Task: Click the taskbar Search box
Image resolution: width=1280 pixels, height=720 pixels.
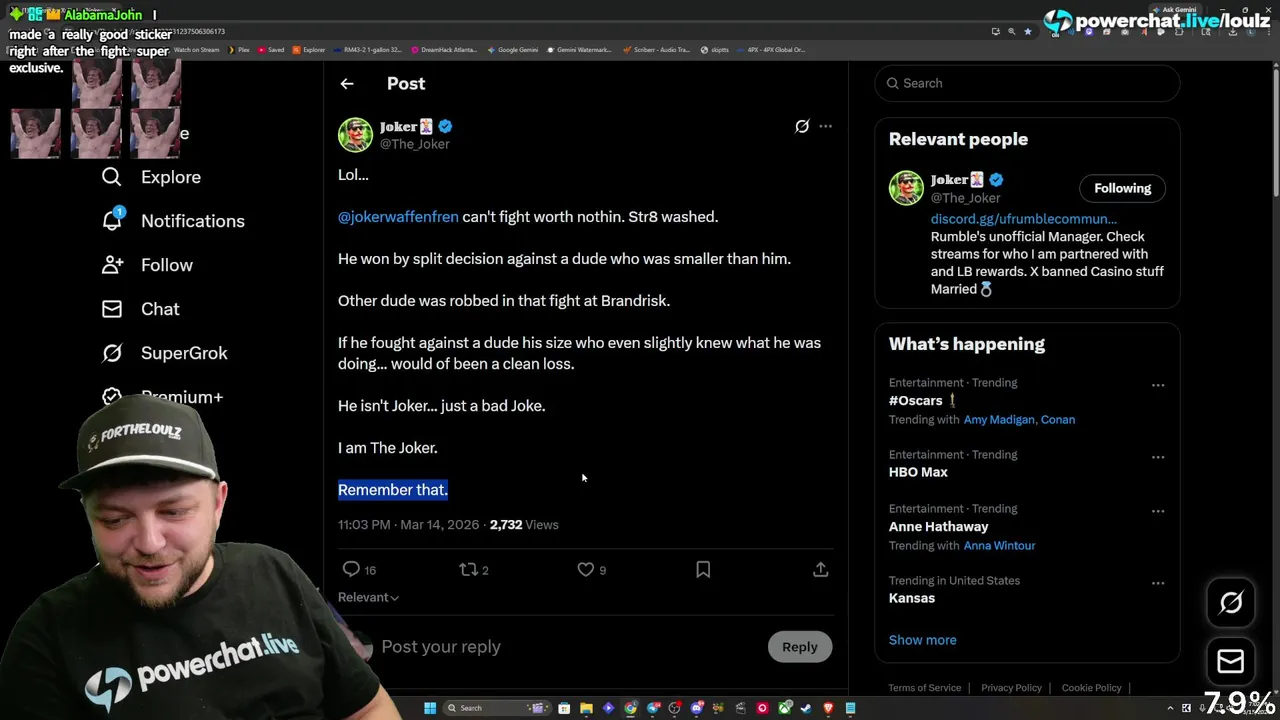Action: [x=497, y=708]
